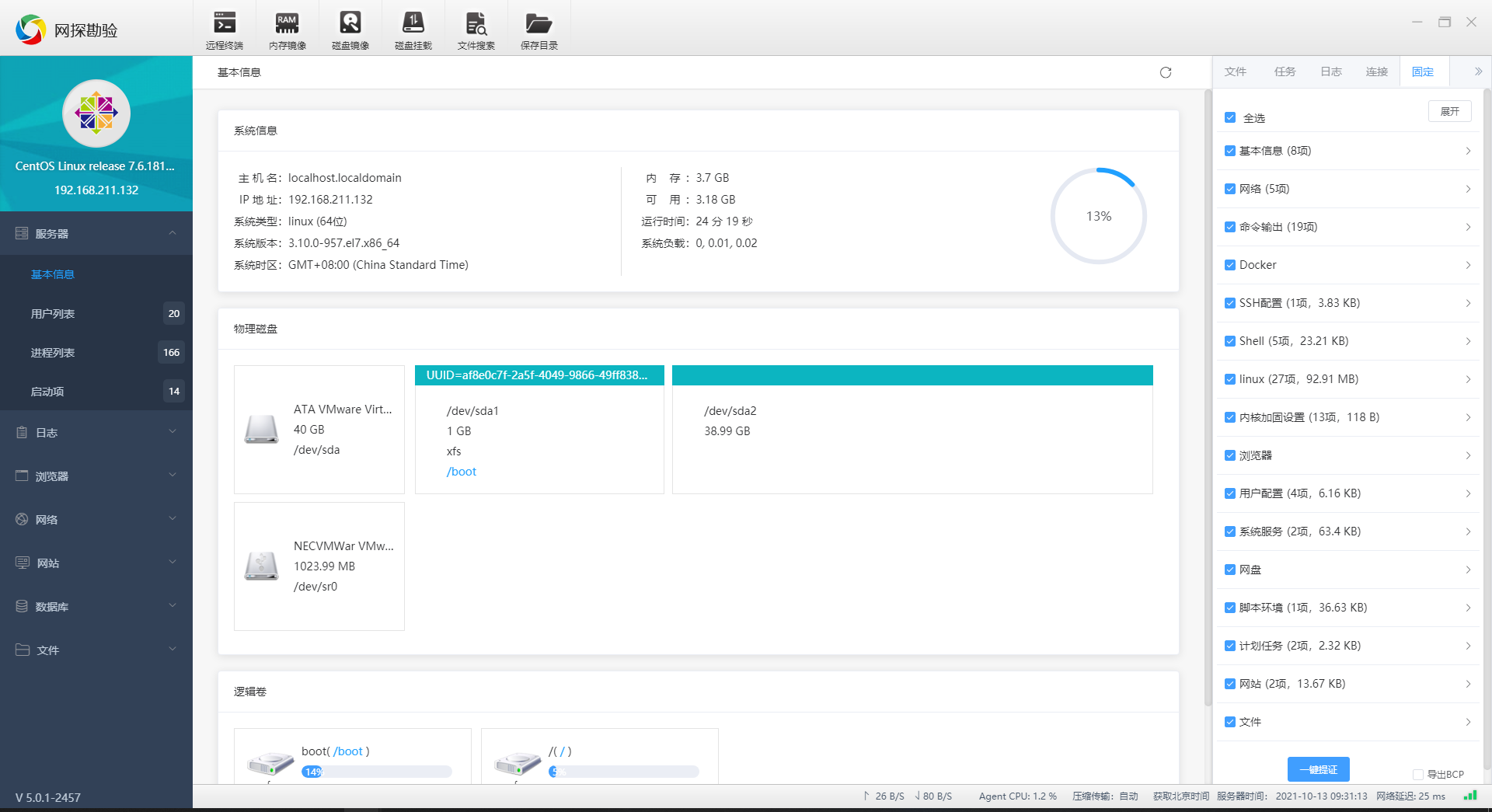The height and width of the screenshot is (812, 1492).
Task: Click the 网探勘验 app logo
Action: [31, 30]
